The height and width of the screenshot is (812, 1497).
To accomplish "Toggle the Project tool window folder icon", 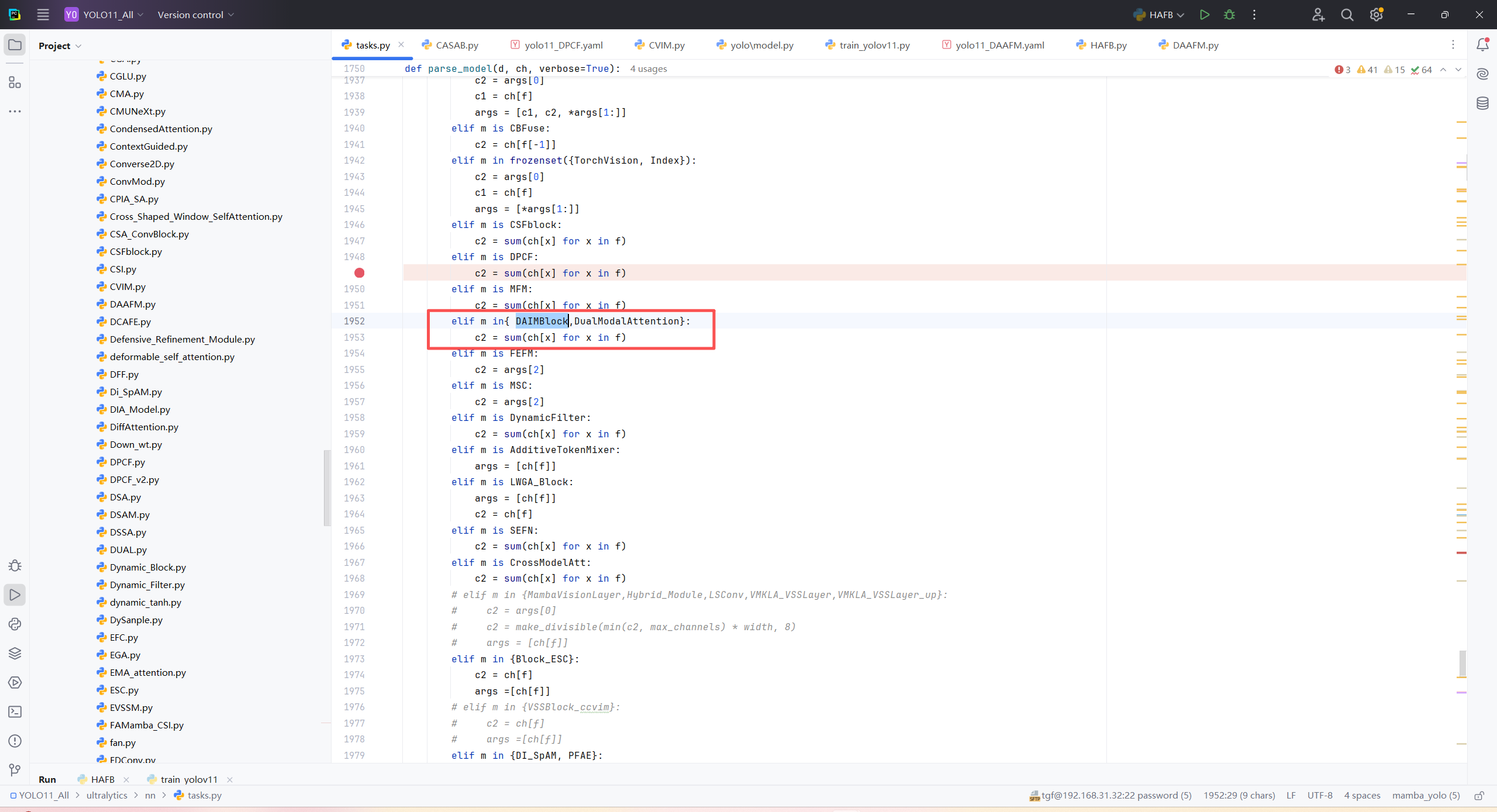I will (x=15, y=45).
